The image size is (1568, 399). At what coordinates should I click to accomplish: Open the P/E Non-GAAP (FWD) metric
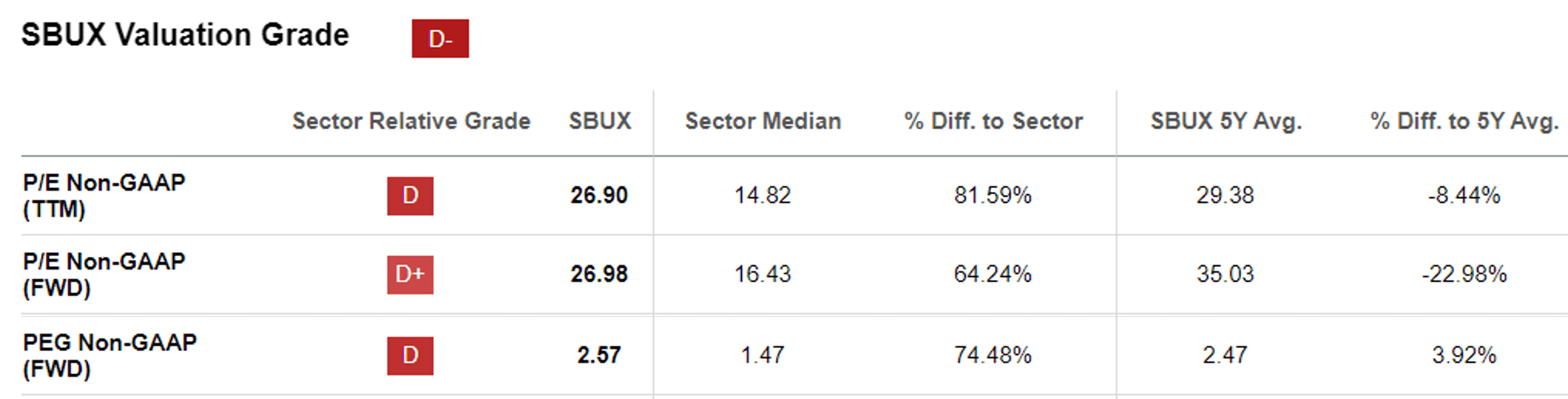[x=104, y=274]
